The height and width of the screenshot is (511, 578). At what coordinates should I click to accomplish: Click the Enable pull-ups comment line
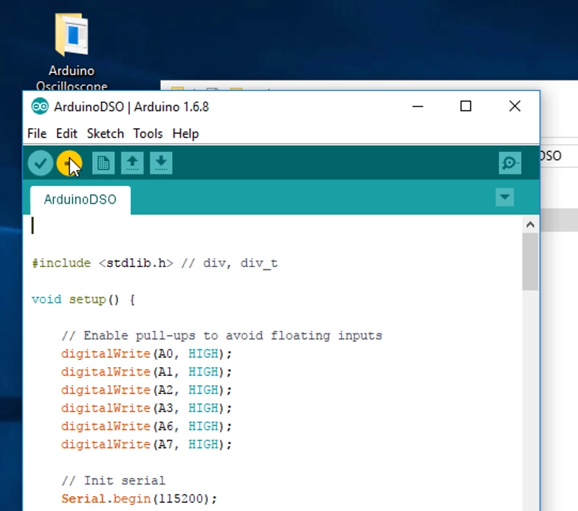[222, 336]
